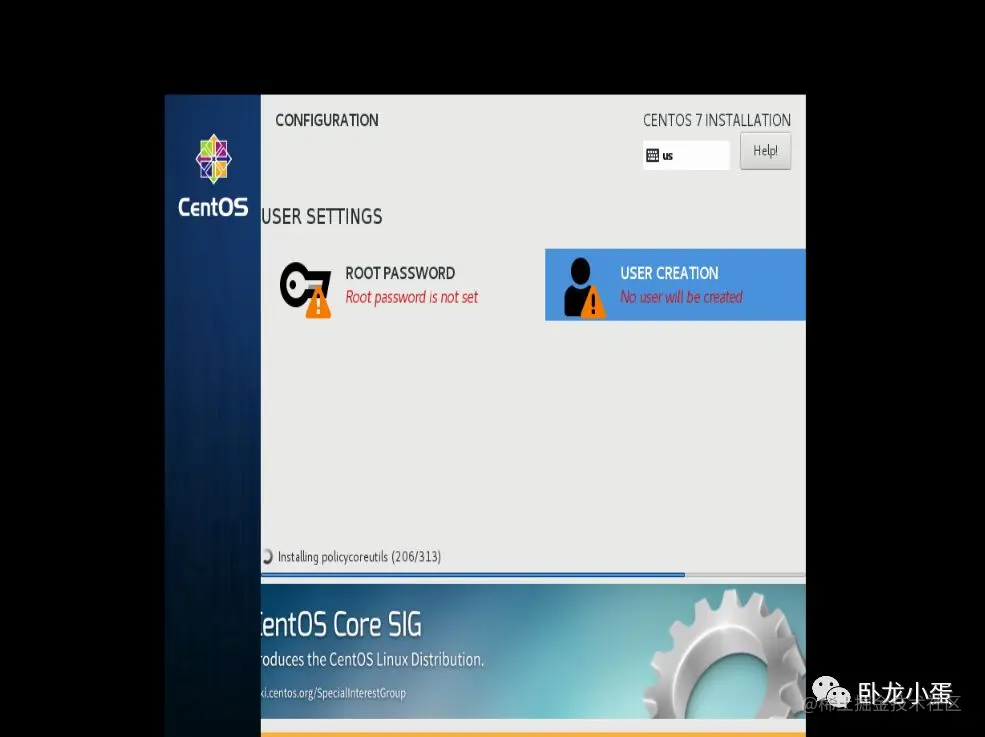Click the CONFIGURATION heading

coord(327,120)
